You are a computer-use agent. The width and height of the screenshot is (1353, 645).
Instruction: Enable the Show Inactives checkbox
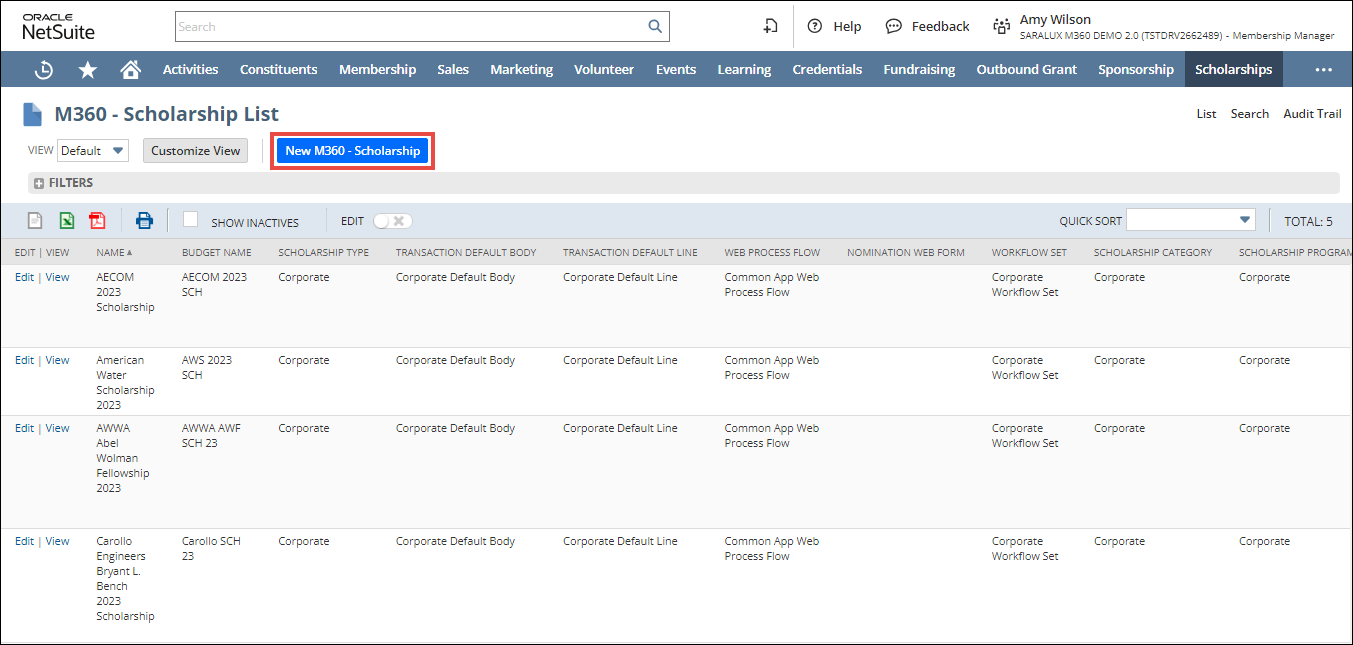coord(191,220)
